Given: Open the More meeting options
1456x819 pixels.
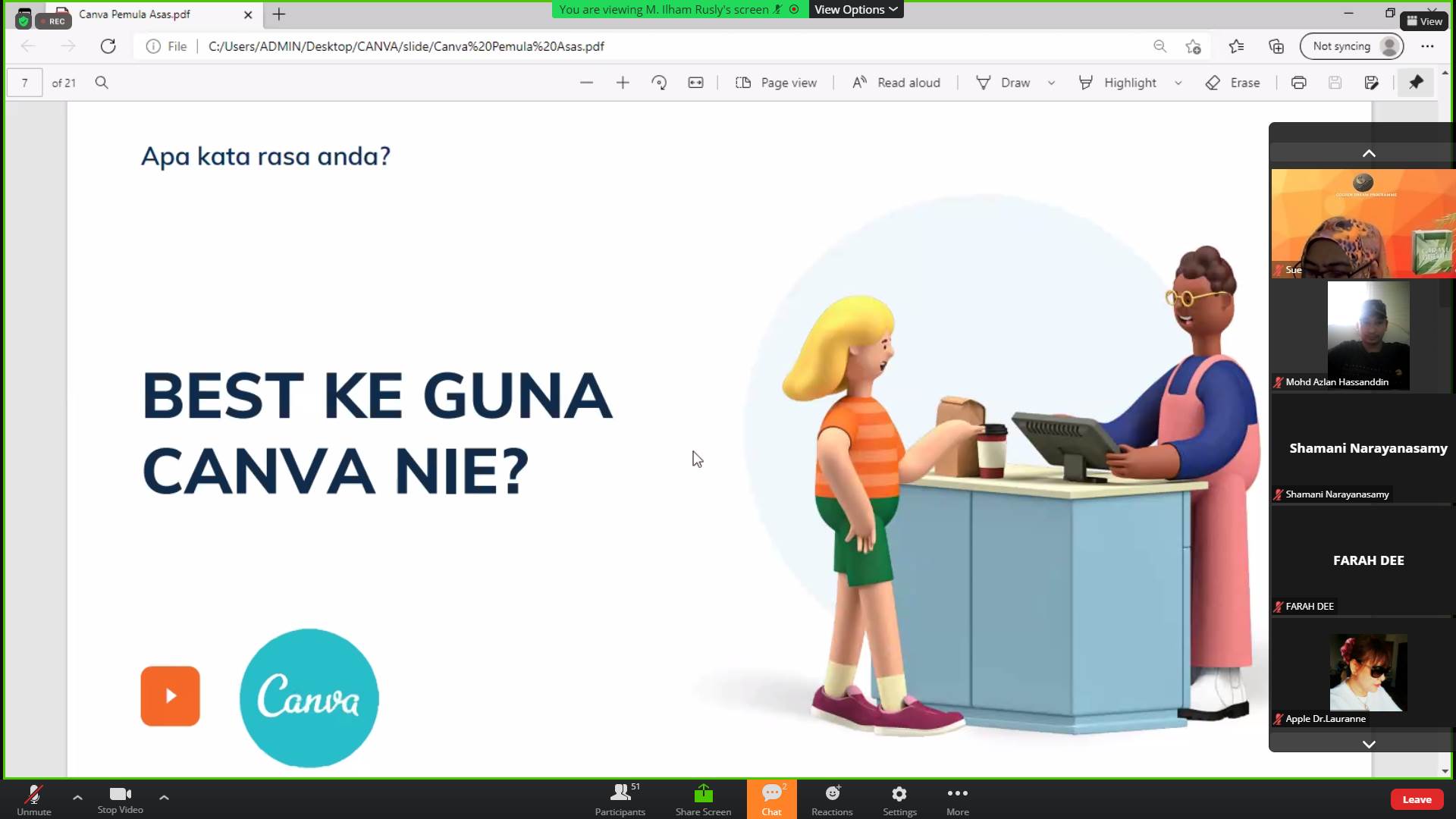Looking at the screenshot, I should [958, 799].
